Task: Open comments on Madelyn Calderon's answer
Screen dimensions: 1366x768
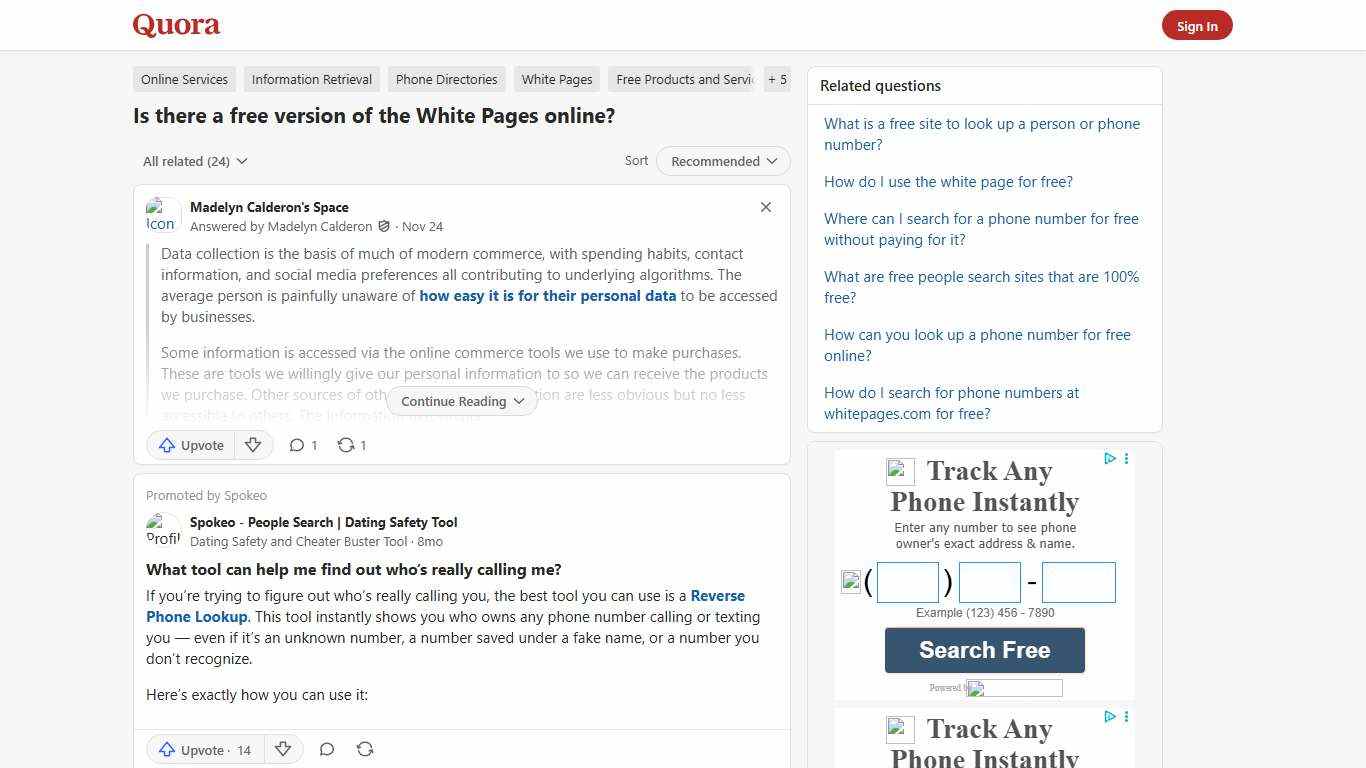Action: coord(302,445)
